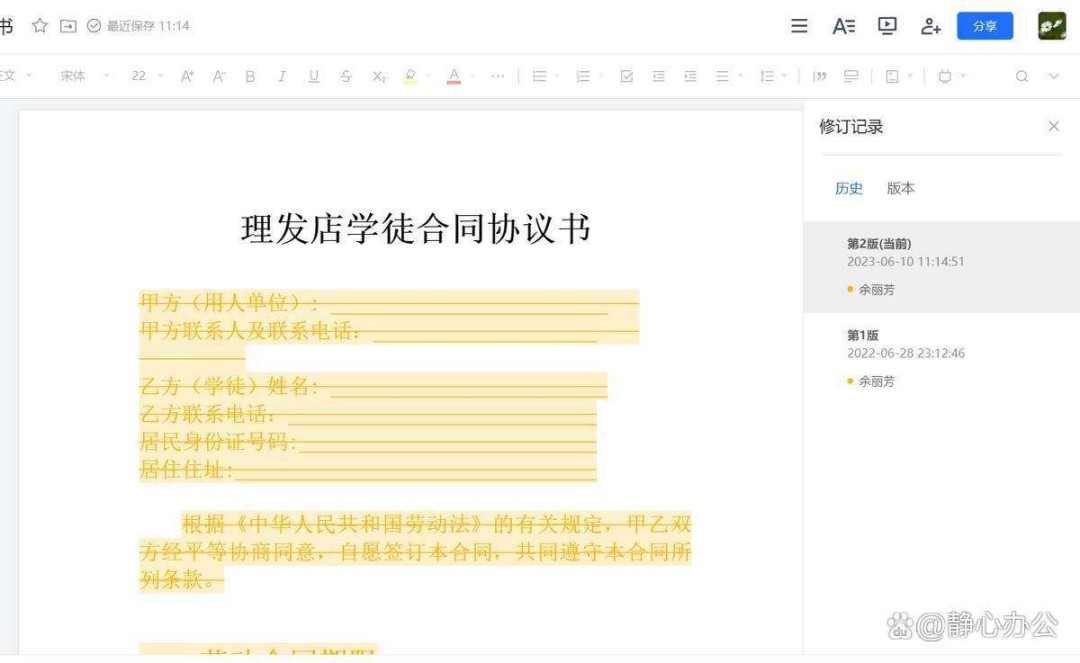Increase the font size

click(187, 76)
